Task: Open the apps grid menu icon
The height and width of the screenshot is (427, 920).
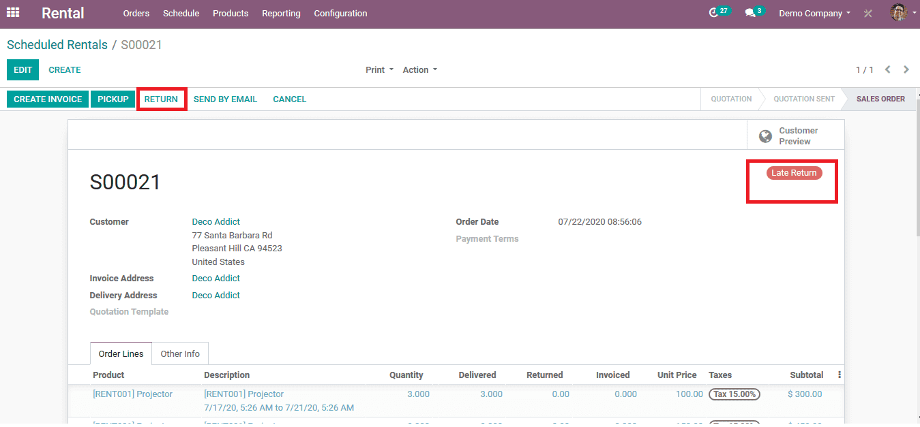Action: pyautogui.click(x=14, y=14)
